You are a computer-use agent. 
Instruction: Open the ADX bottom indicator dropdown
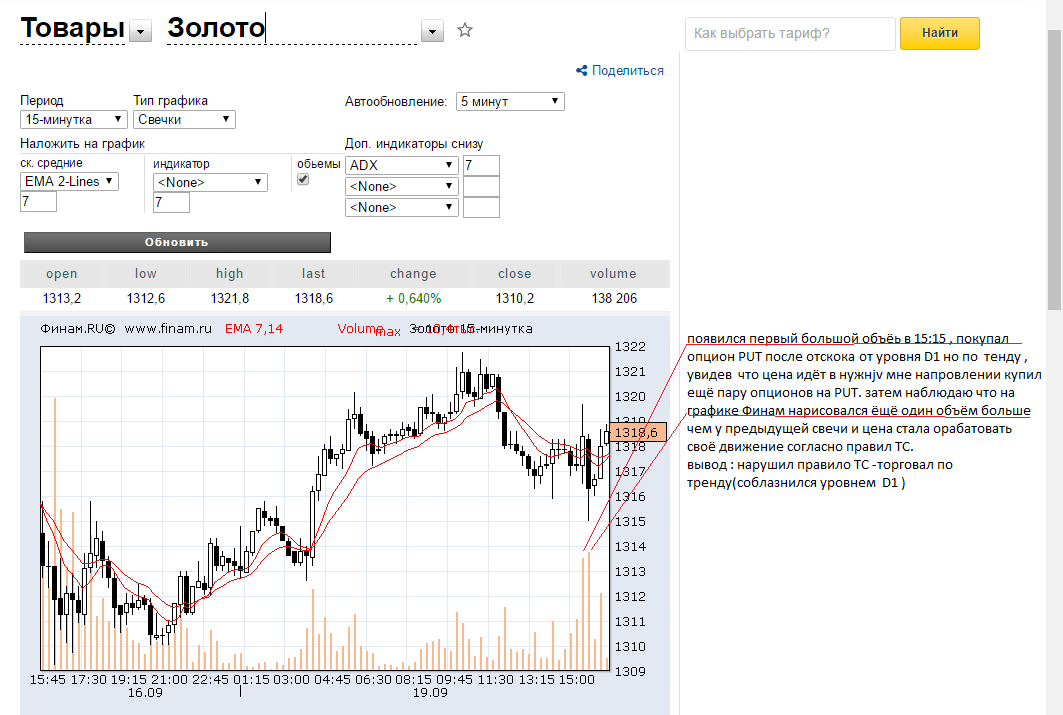point(402,165)
